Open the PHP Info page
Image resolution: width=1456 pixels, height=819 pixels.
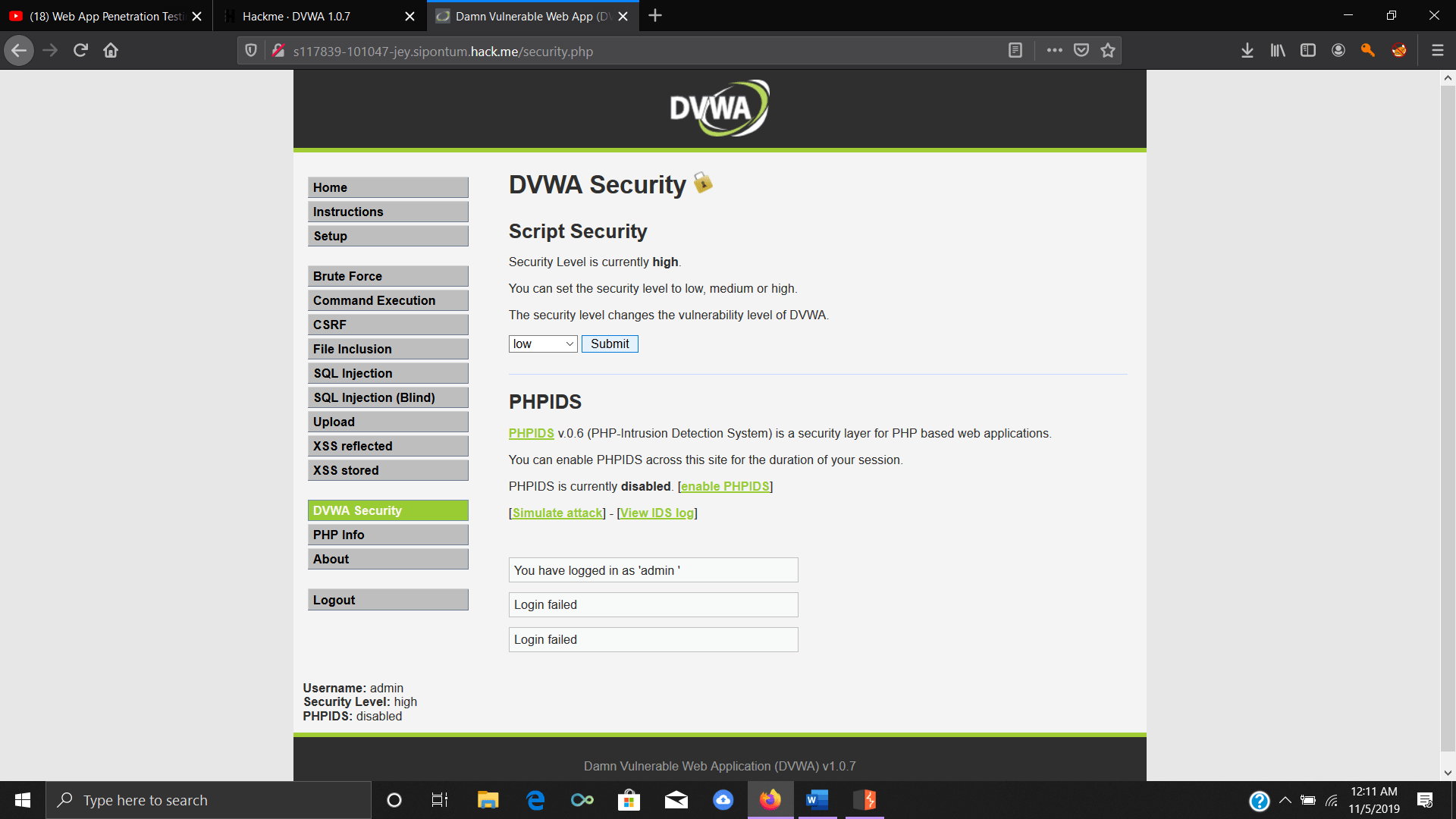click(x=388, y=535)
